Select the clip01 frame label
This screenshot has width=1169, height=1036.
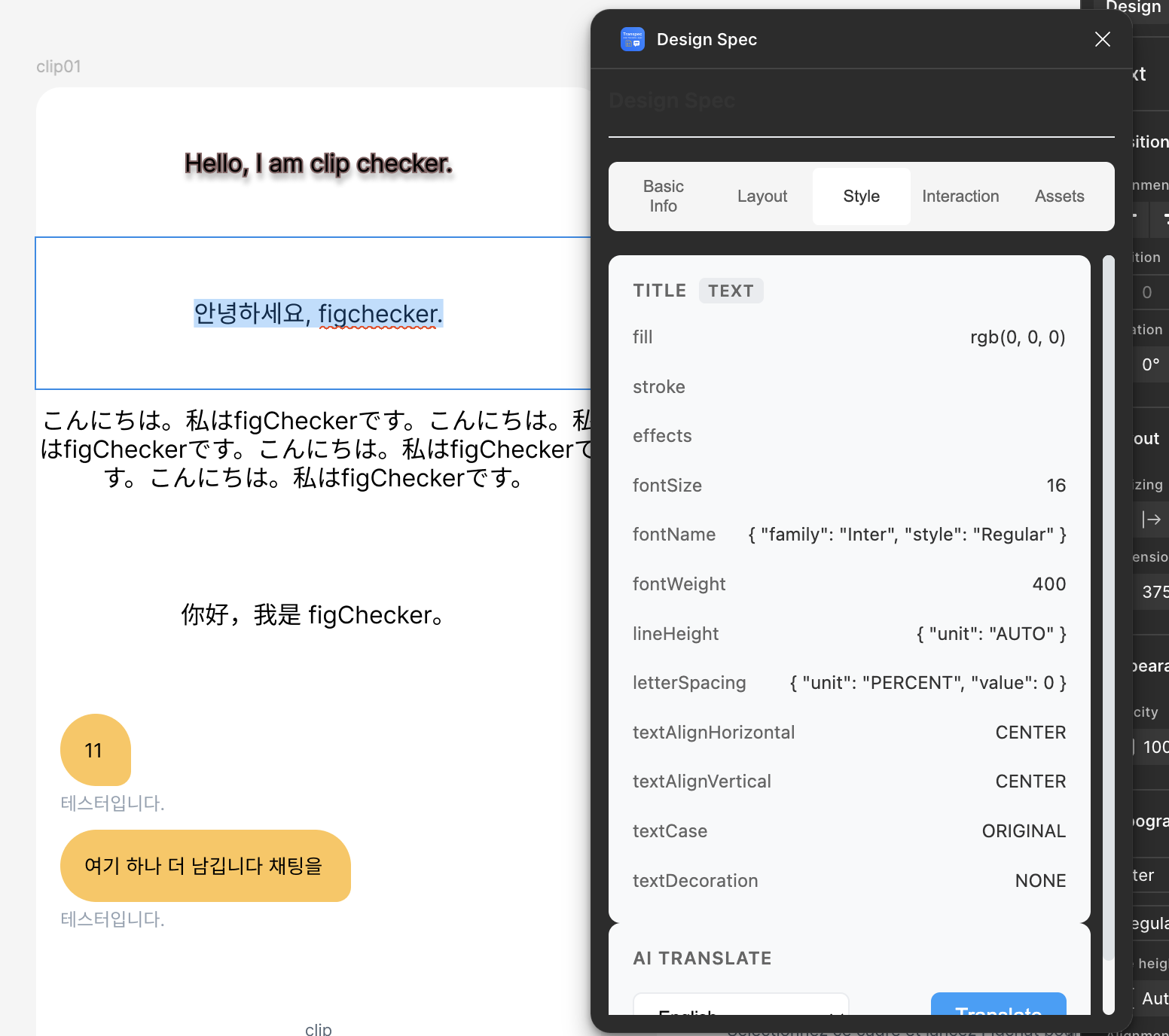point(59,66)
